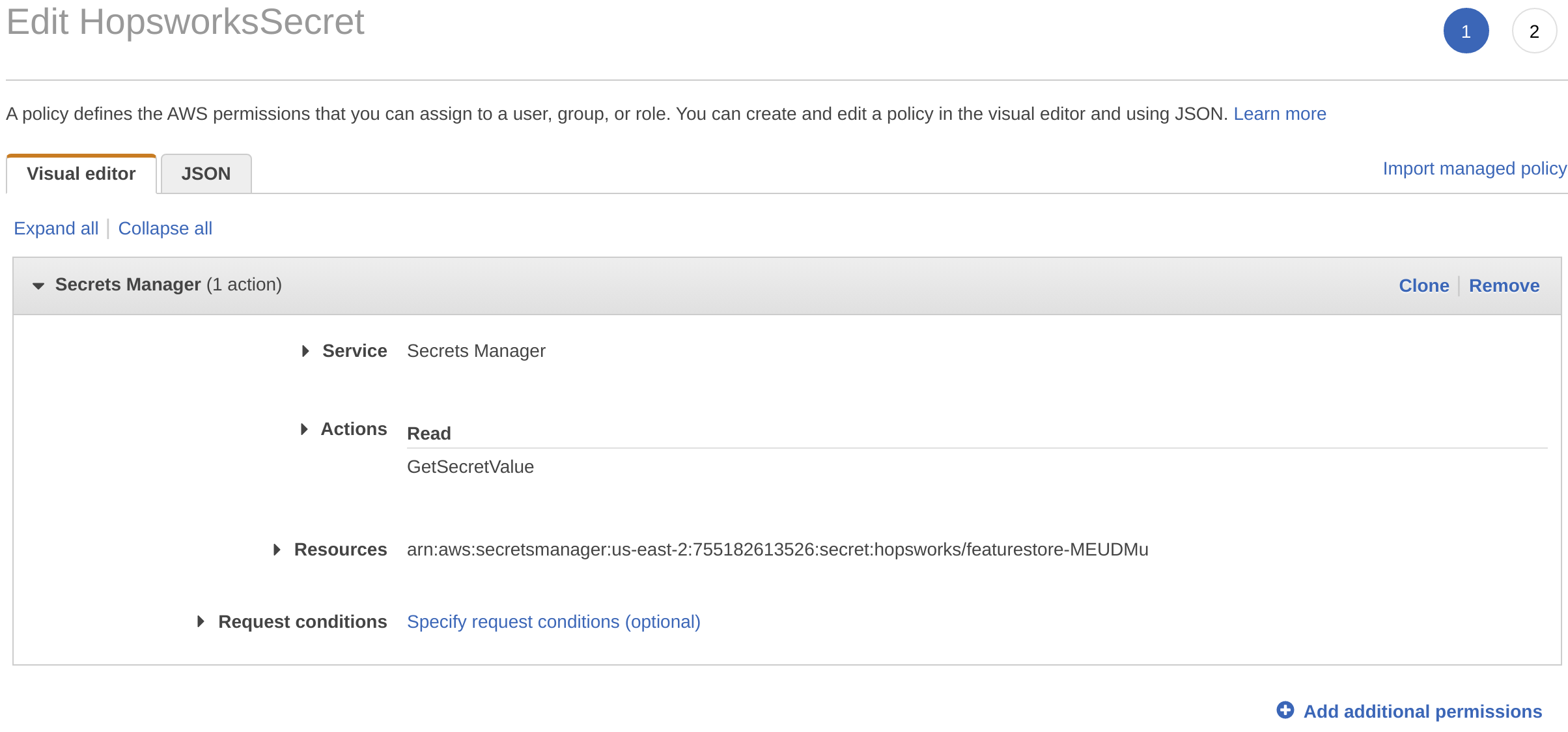Switch to the JSON tab
Screen dimensions: 1568x732
coord(206,173)
